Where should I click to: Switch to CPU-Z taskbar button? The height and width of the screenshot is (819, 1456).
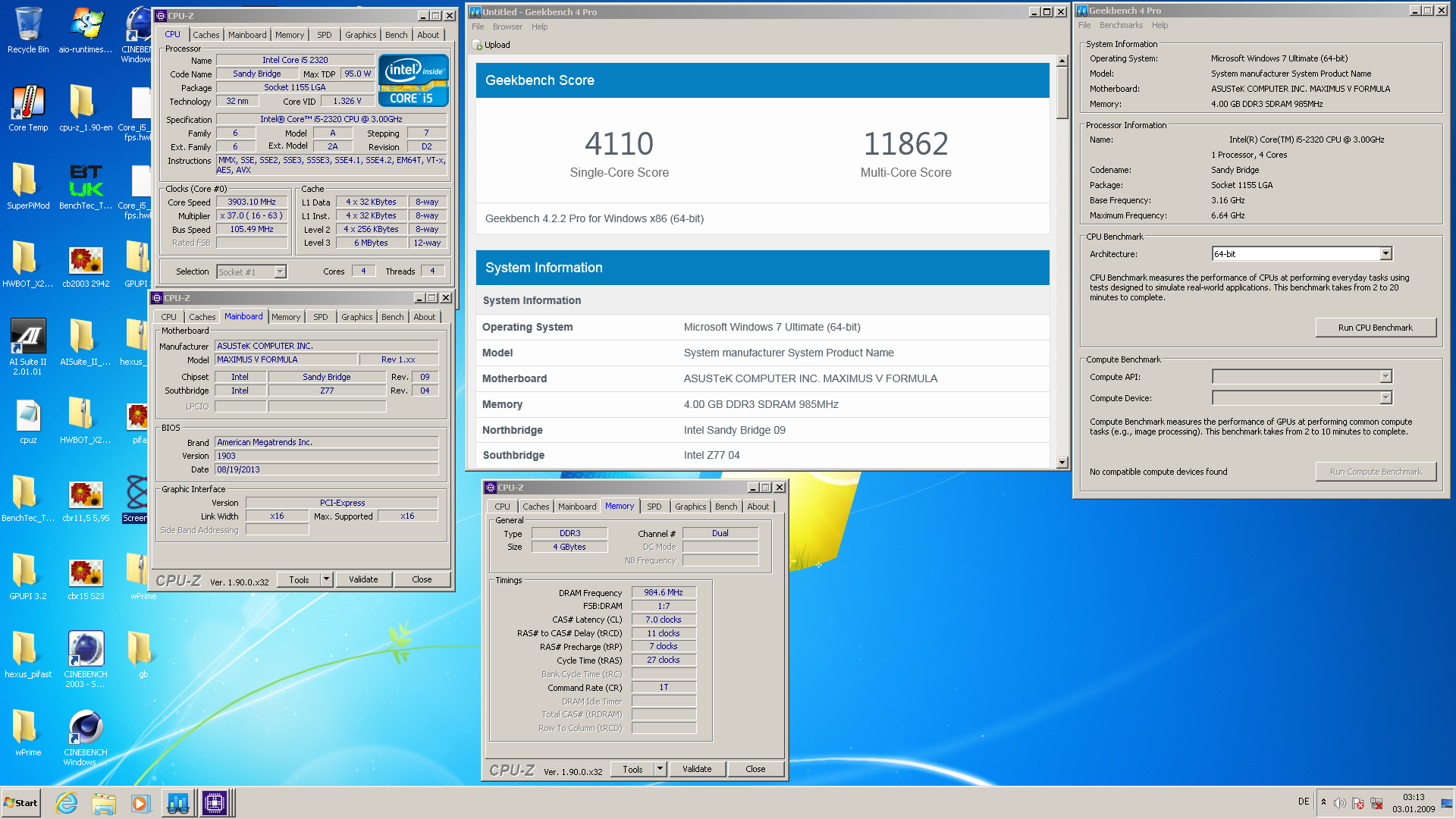point(215,803)
